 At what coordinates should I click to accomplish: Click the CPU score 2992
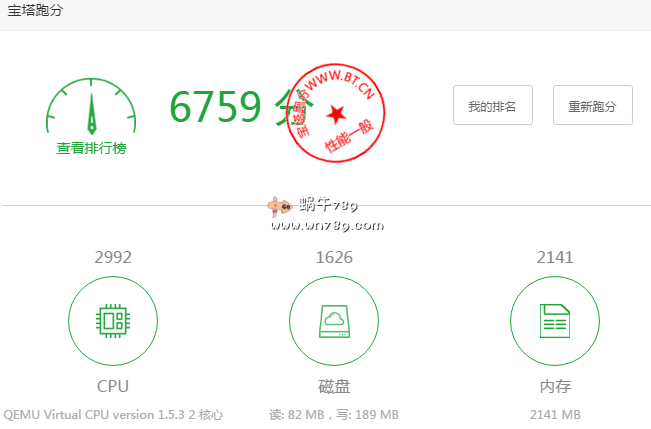(112, 257)
